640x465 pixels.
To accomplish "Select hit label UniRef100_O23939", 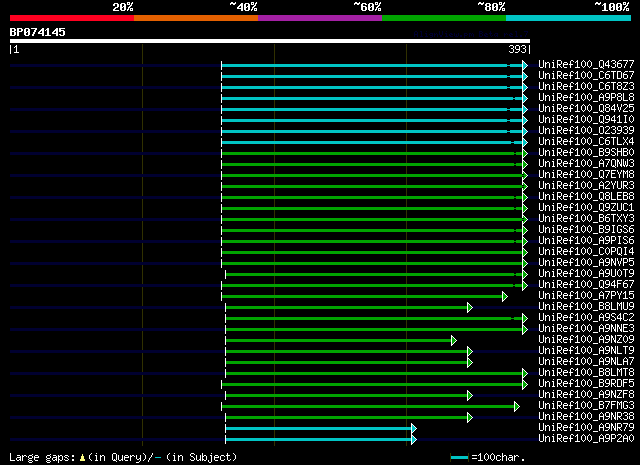I will [586, 131].
